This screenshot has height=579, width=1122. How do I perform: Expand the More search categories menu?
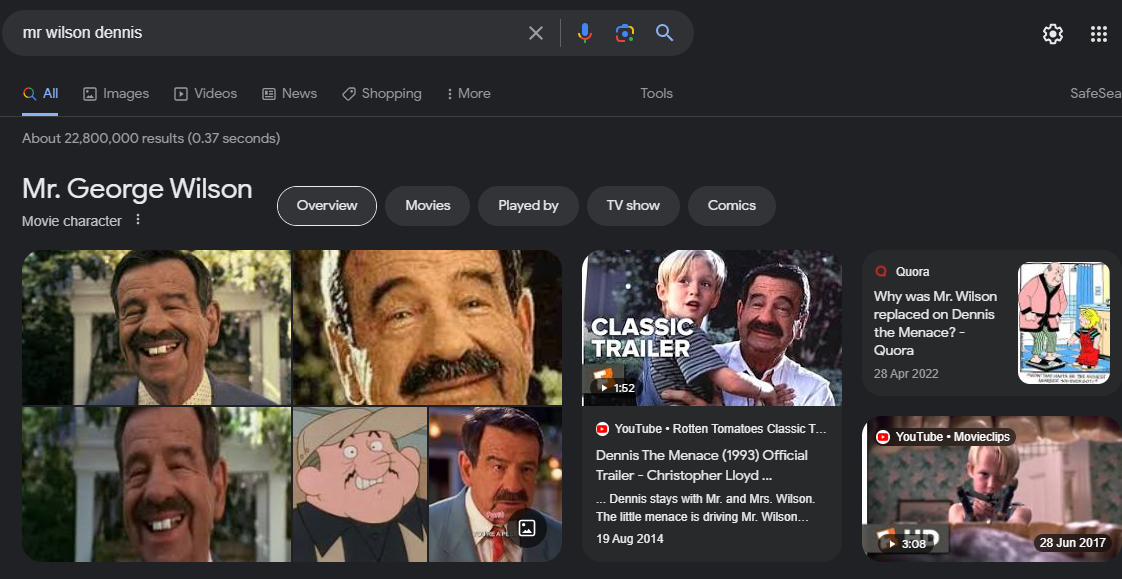point(468,94)
